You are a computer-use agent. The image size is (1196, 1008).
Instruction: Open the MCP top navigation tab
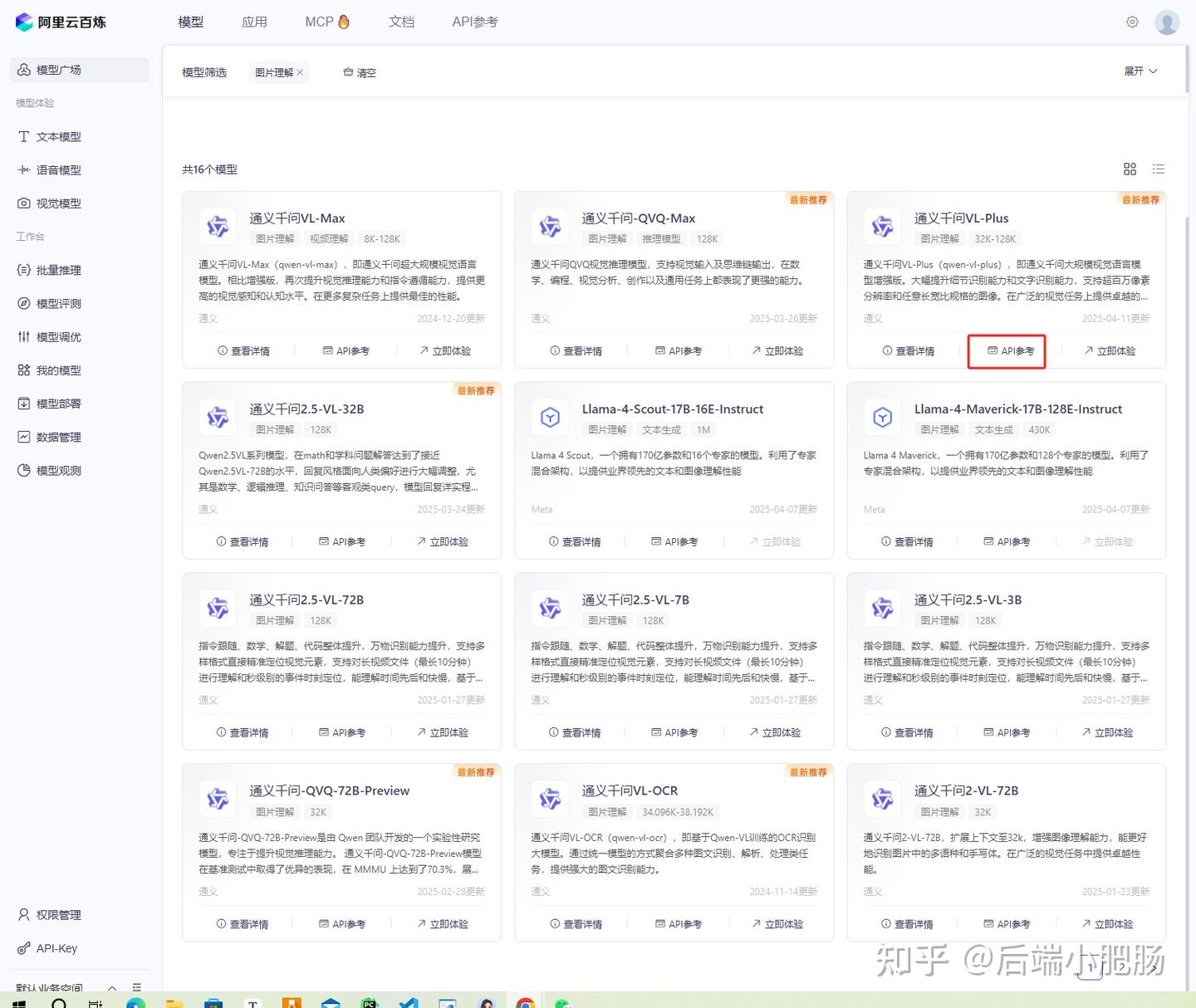[x=327, y=22]
